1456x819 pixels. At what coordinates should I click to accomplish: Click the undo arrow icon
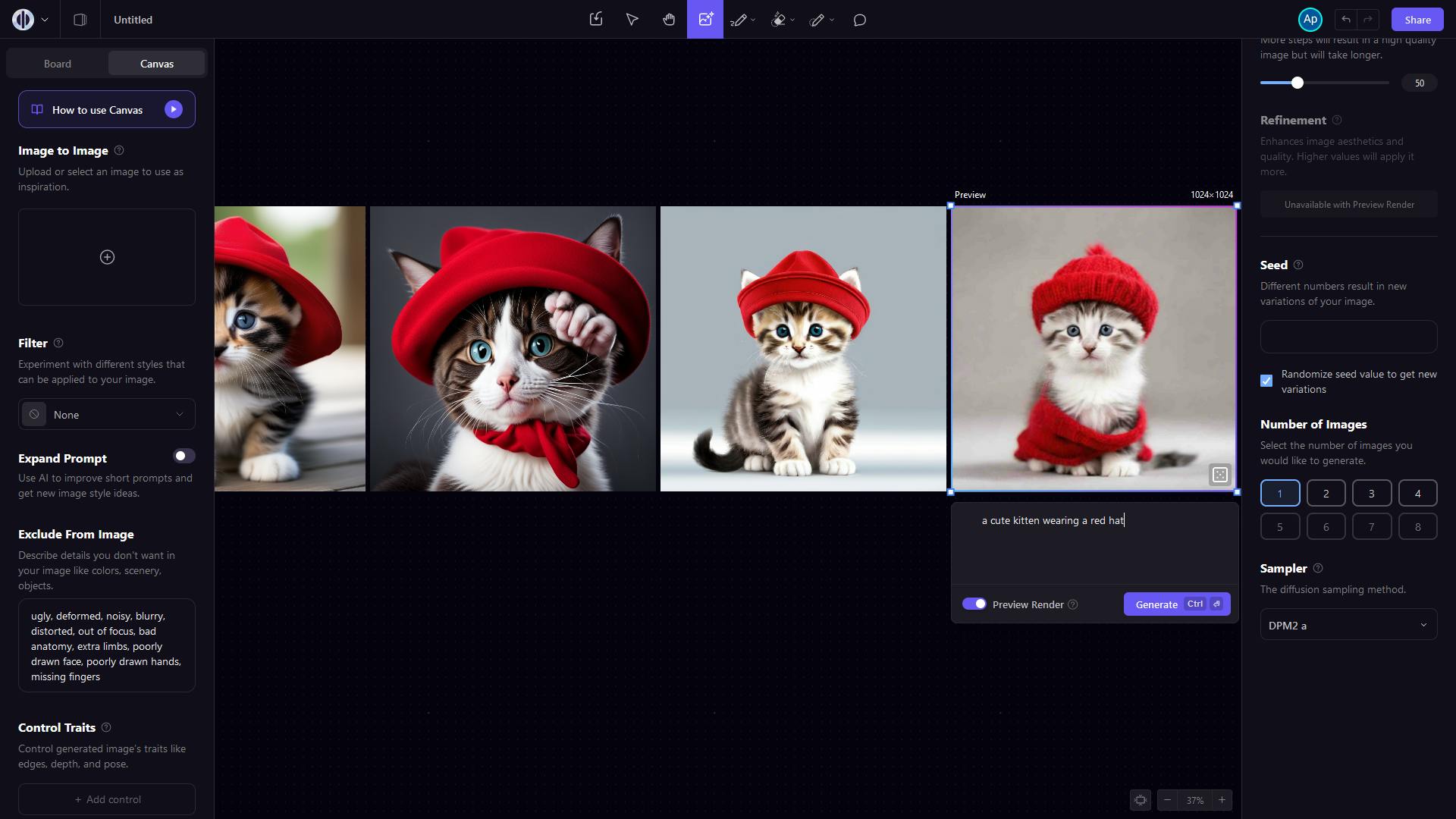pyautogui.click(x=1345, y=20)
